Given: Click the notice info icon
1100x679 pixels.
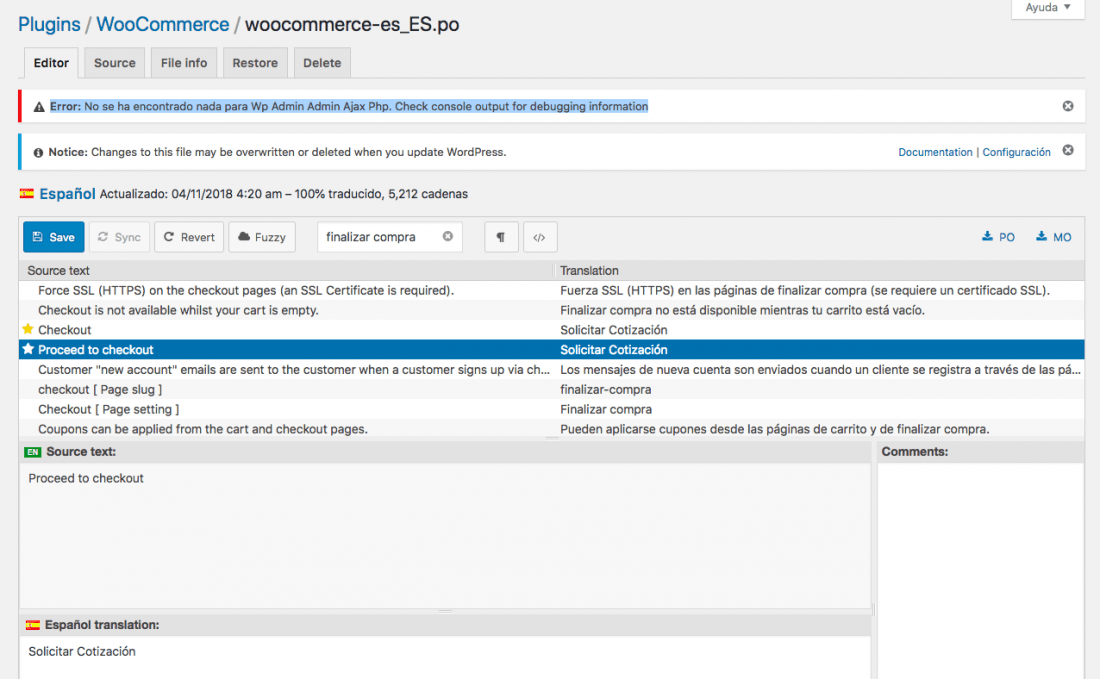Looking at the screenshot, I should pos(38,152).
